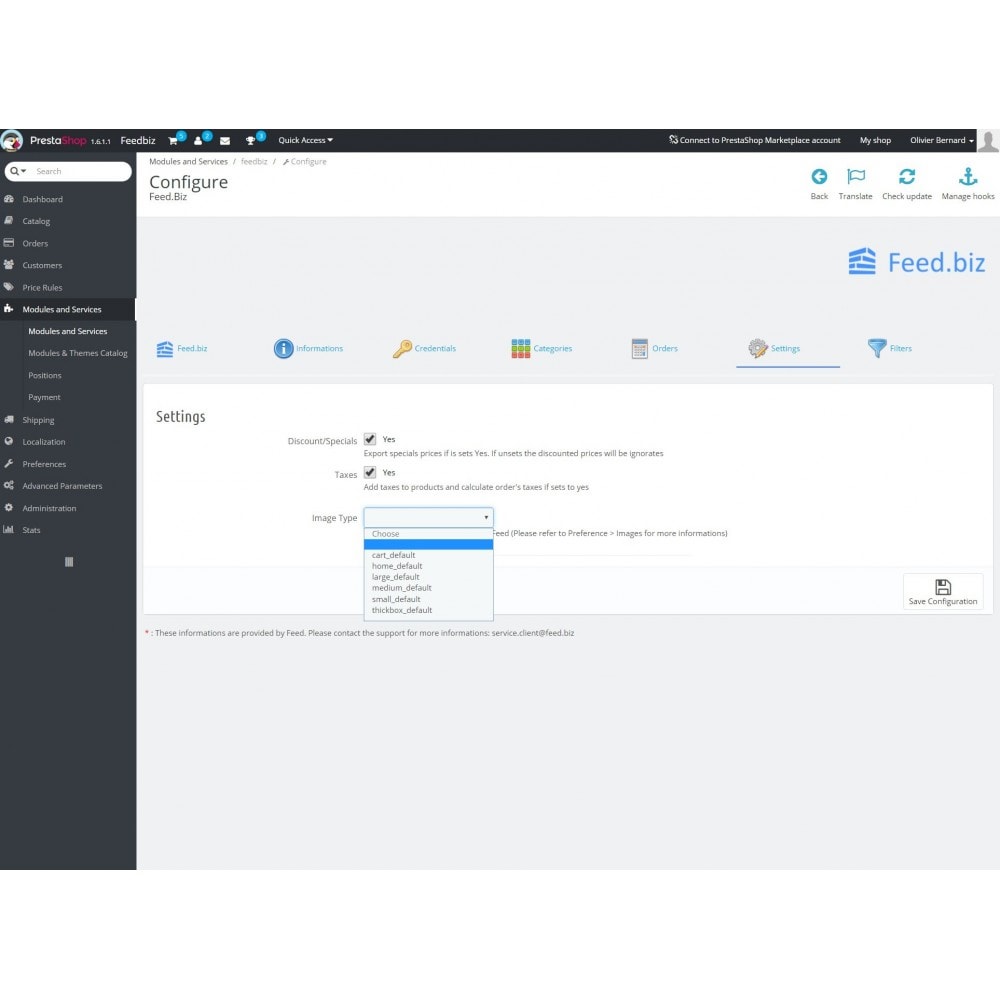Viewport: 1000px width, 1000px height.
Task: Open the messages envelope icon
Action: tap(225, 141)
